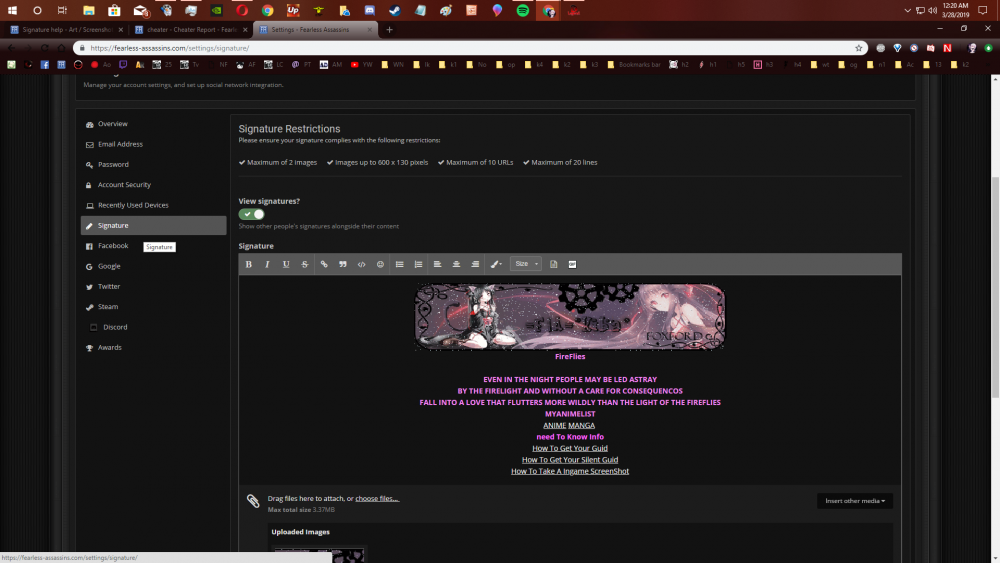
Task: Align signature text left
Action: (x=438, y=264)
